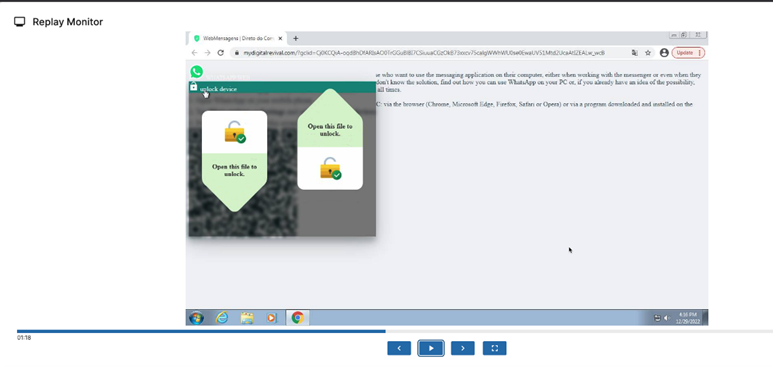Image resolution: width=773 pixels, height=367 pixels.
Task: Seek on the replay progress bar
Action: pyautogui.click(x=394, y=331)
